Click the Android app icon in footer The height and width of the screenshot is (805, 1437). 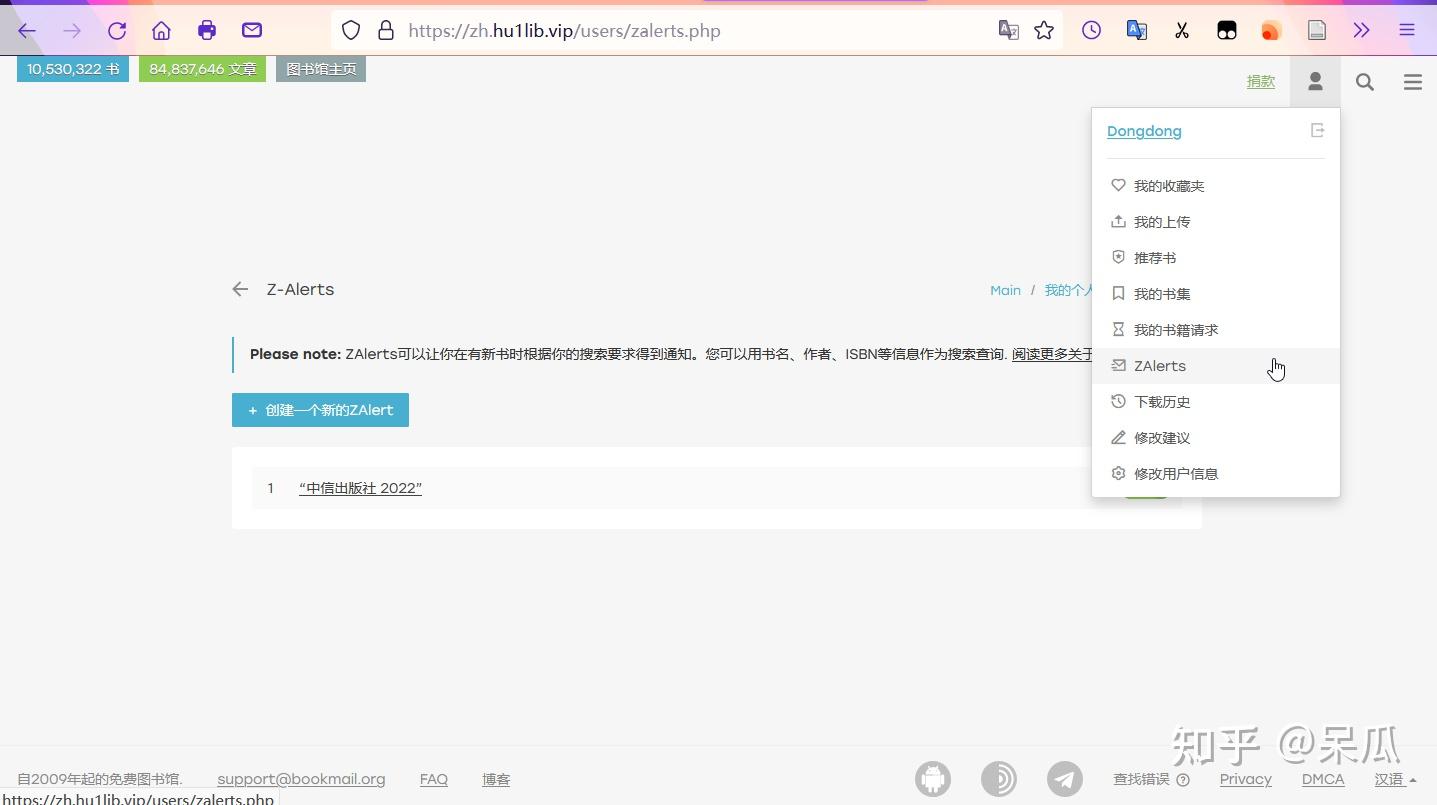(x=932, y=778)
